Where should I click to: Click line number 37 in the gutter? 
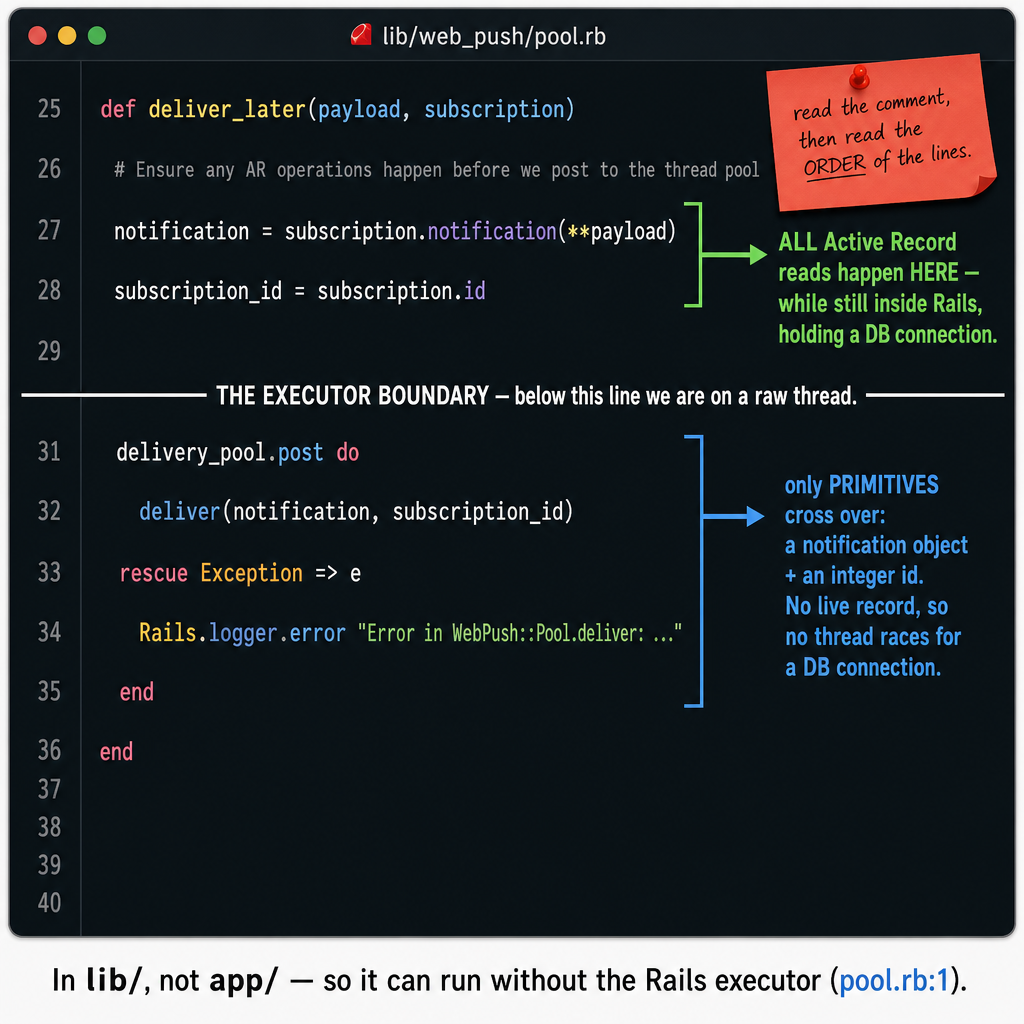pos(50,789)
